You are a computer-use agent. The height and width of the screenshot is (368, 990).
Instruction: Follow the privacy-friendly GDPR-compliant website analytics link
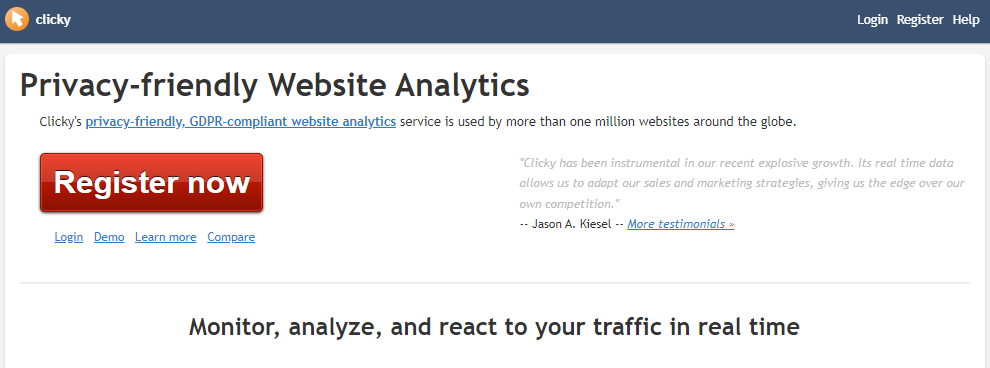click(241, 121)
